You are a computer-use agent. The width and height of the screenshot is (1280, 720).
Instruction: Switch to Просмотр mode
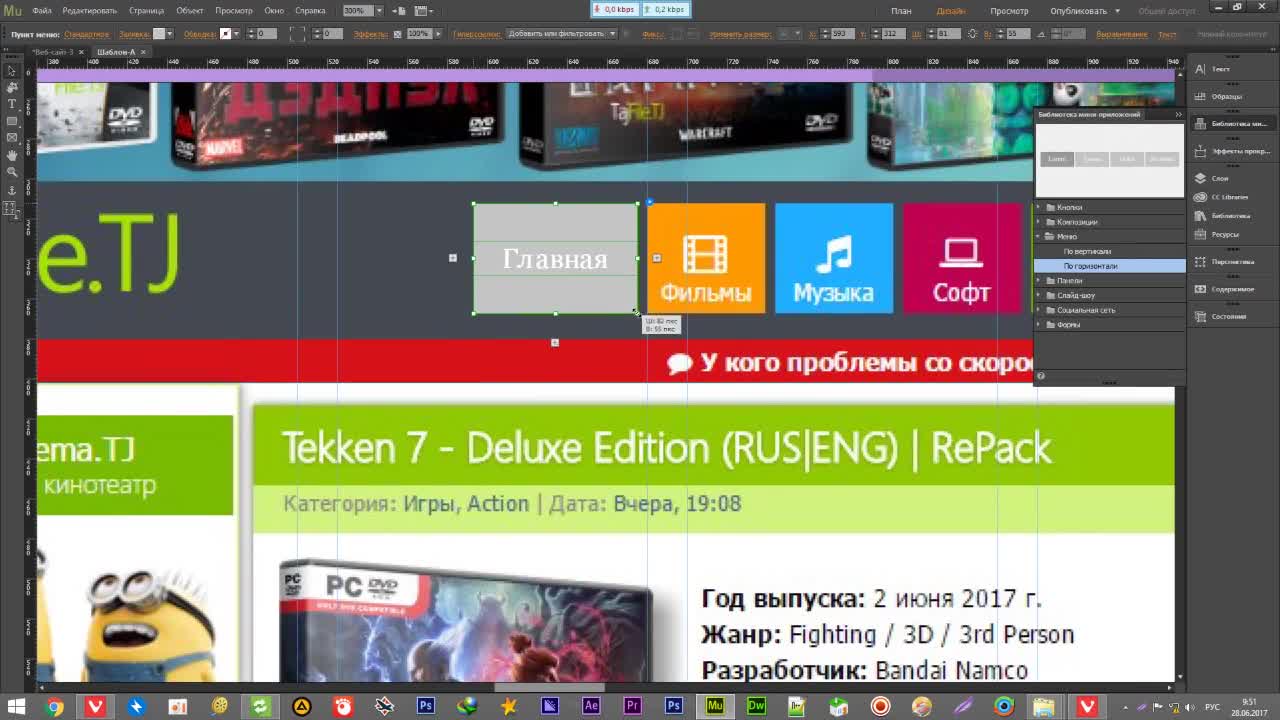1009,10
